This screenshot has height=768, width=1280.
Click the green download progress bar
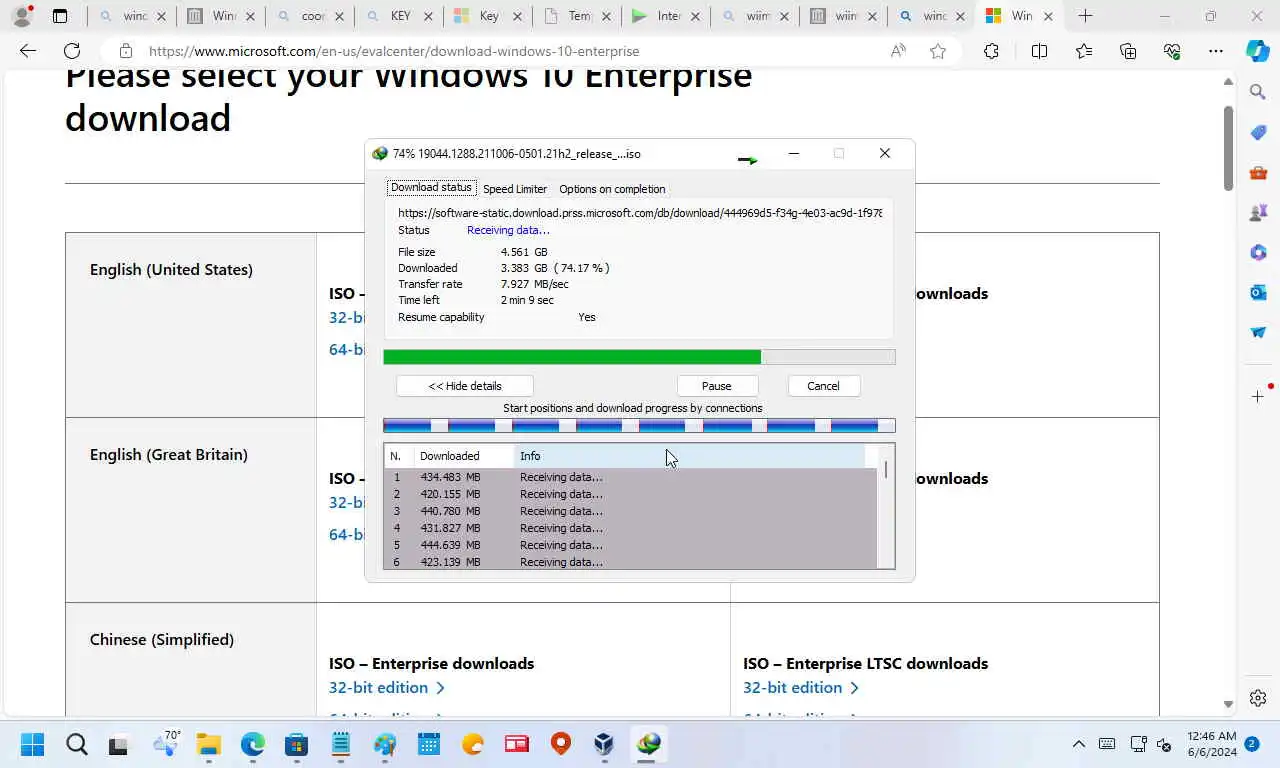coord(639,357)
